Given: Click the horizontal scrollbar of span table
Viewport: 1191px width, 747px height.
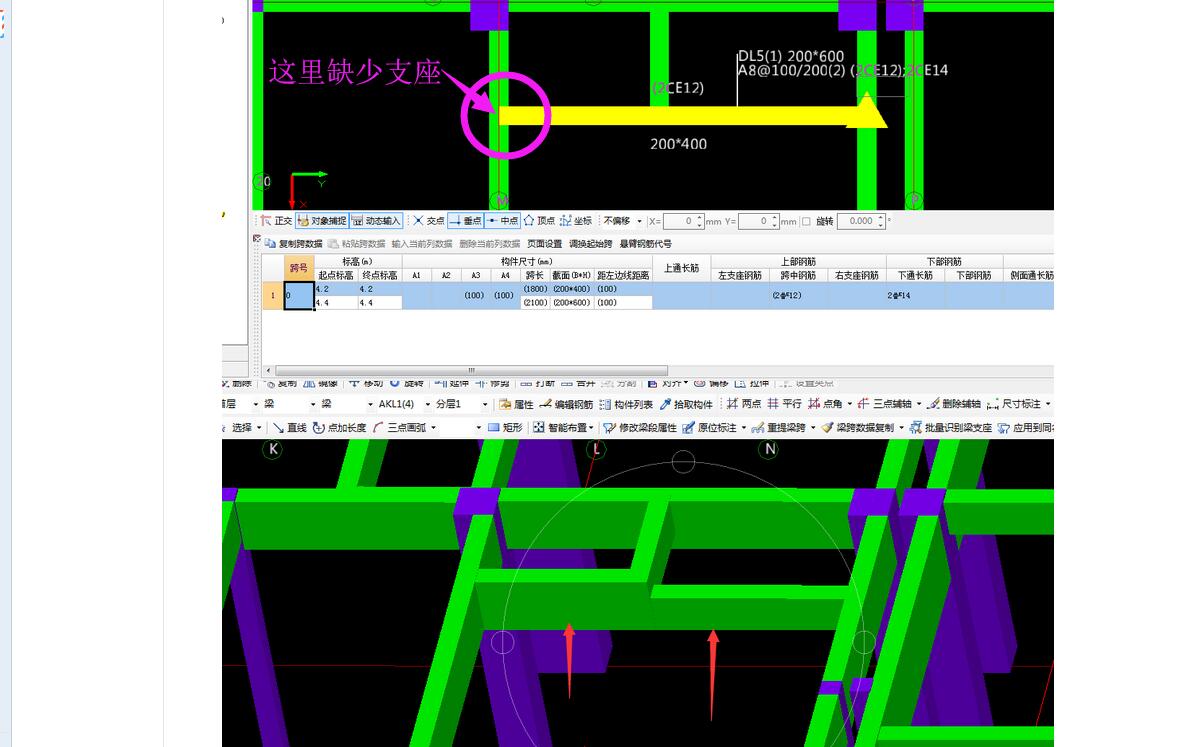Looking at the screenshot, I should click(x=471, y=371).
